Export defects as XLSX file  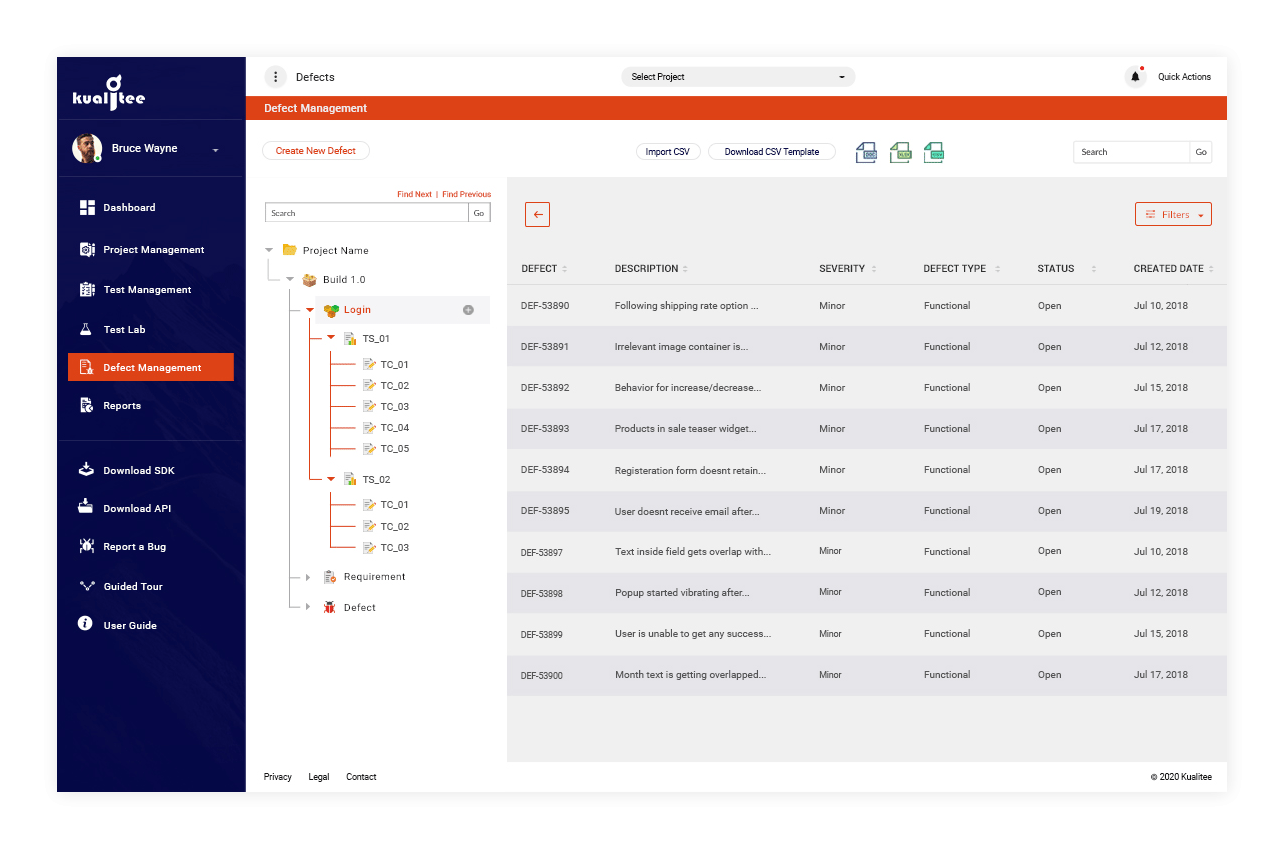click(x=900, y=152)
